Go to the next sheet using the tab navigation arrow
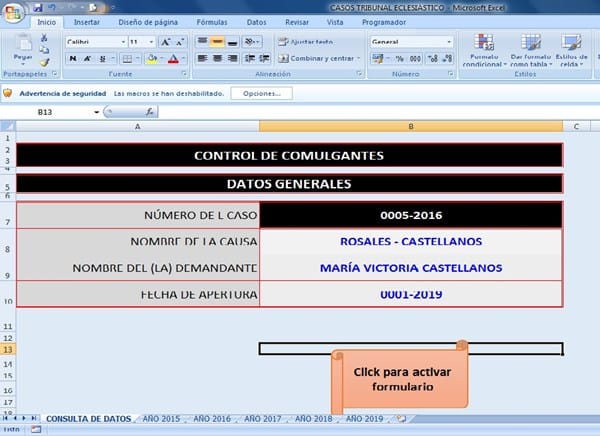 tap(24, 418)
